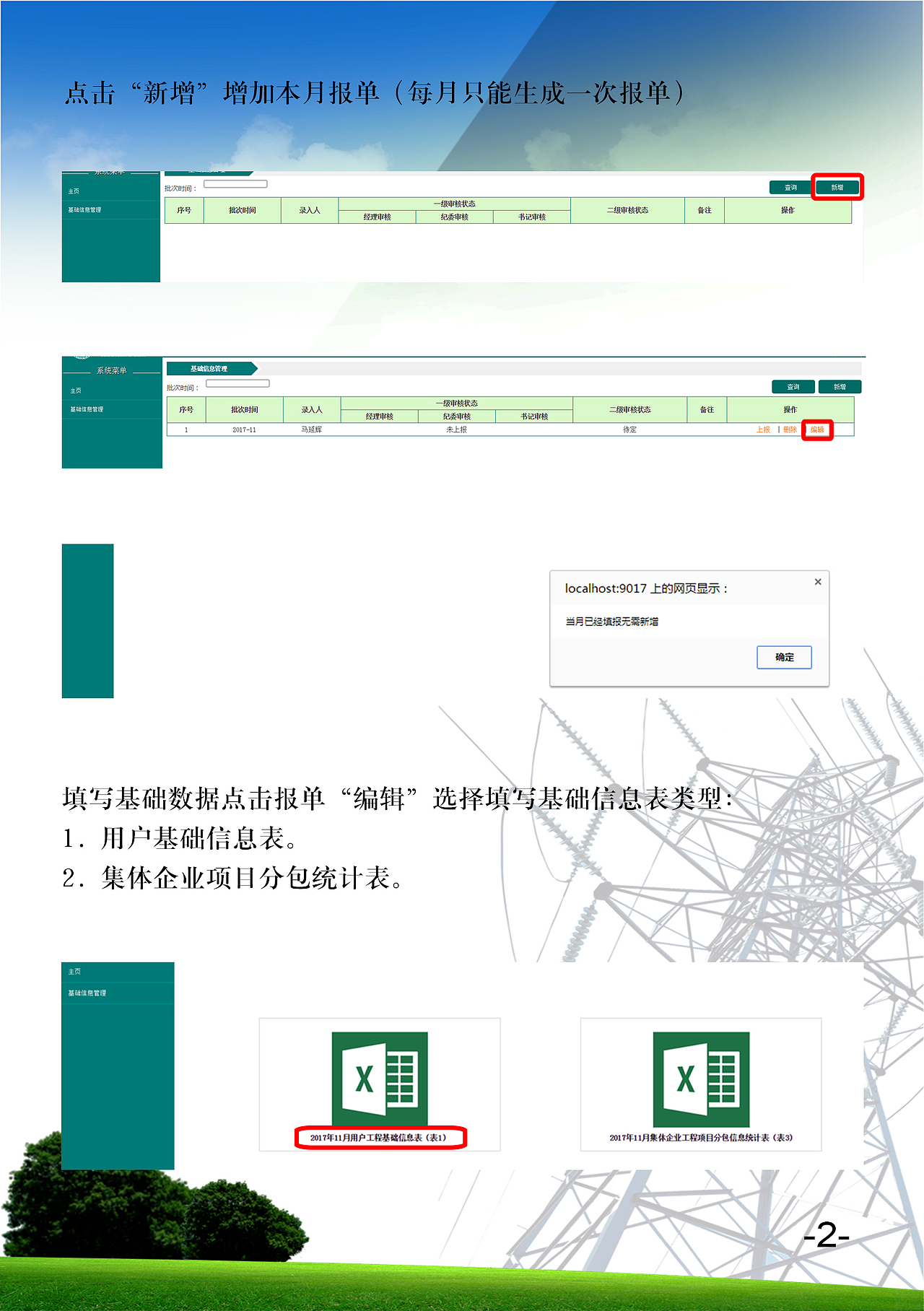Click 删除 in the 2017-11 row
The width and height of the screenshot is (924, 1311).
tap(790, 430)
